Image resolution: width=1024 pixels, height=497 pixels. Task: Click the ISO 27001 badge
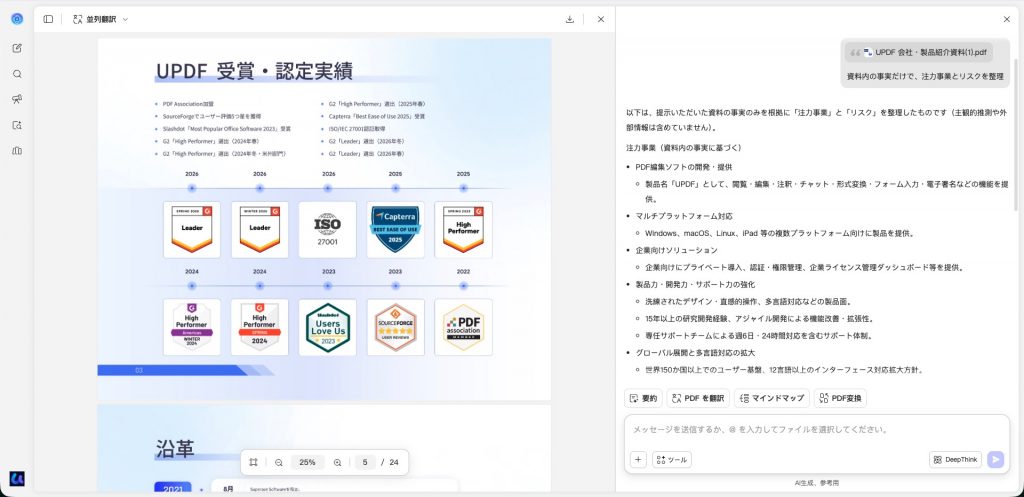(x=328, y=229)
